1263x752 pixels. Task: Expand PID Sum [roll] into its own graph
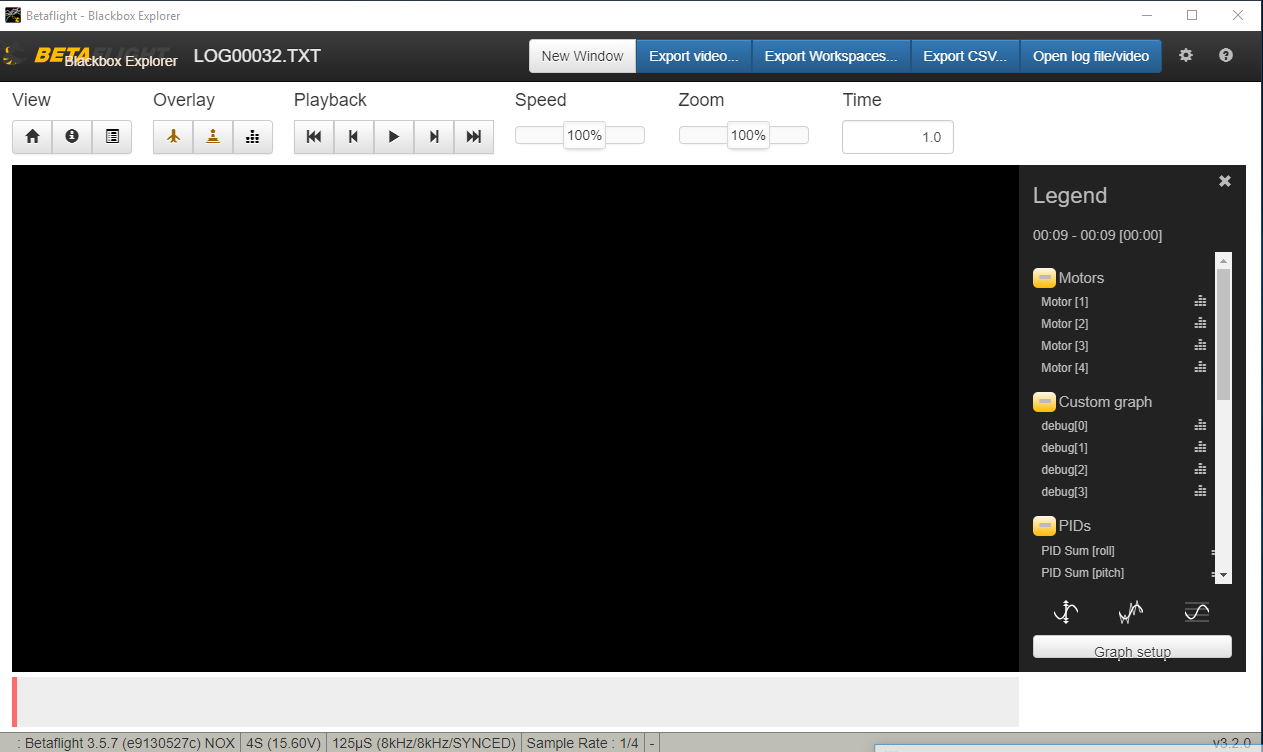(1215, 551)
